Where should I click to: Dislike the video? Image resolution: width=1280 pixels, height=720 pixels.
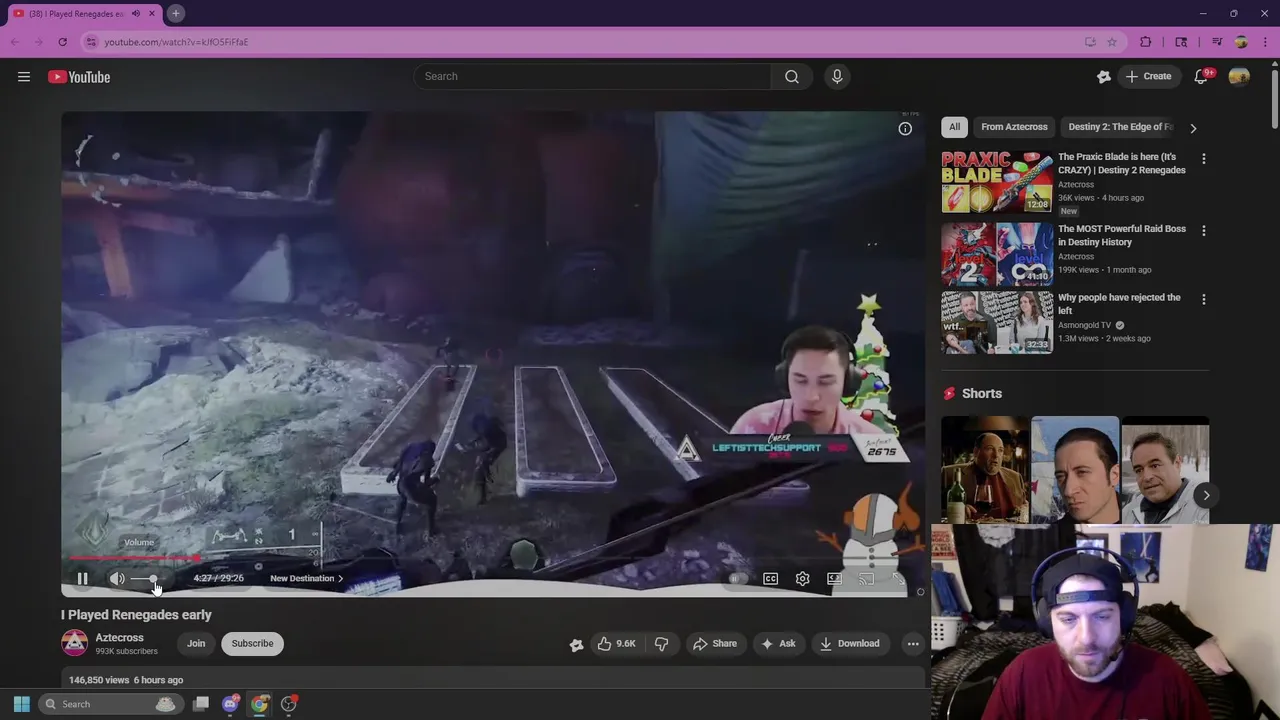tap(661, 643)
